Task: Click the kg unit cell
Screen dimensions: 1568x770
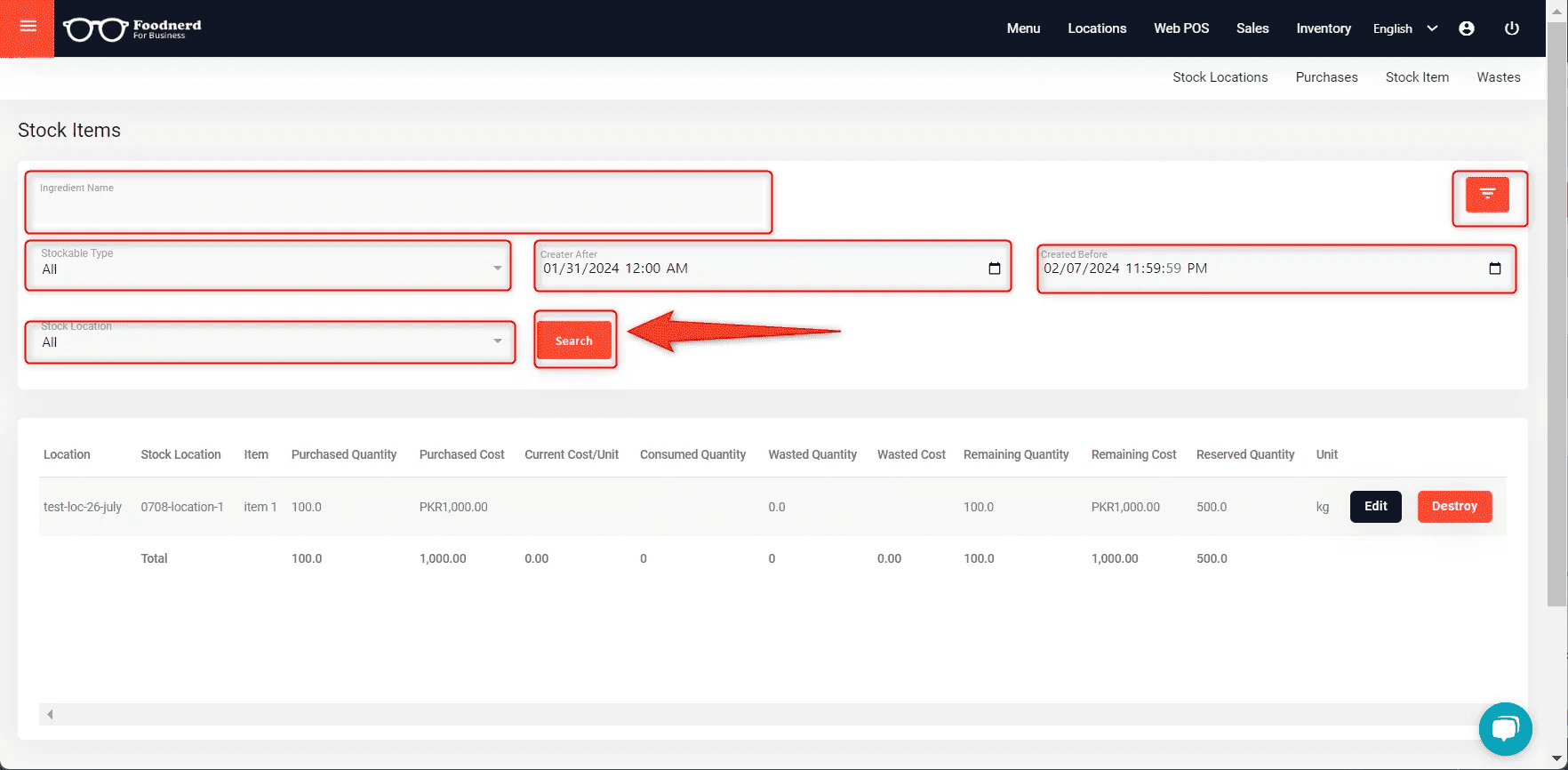Action: pos(1323,507)
